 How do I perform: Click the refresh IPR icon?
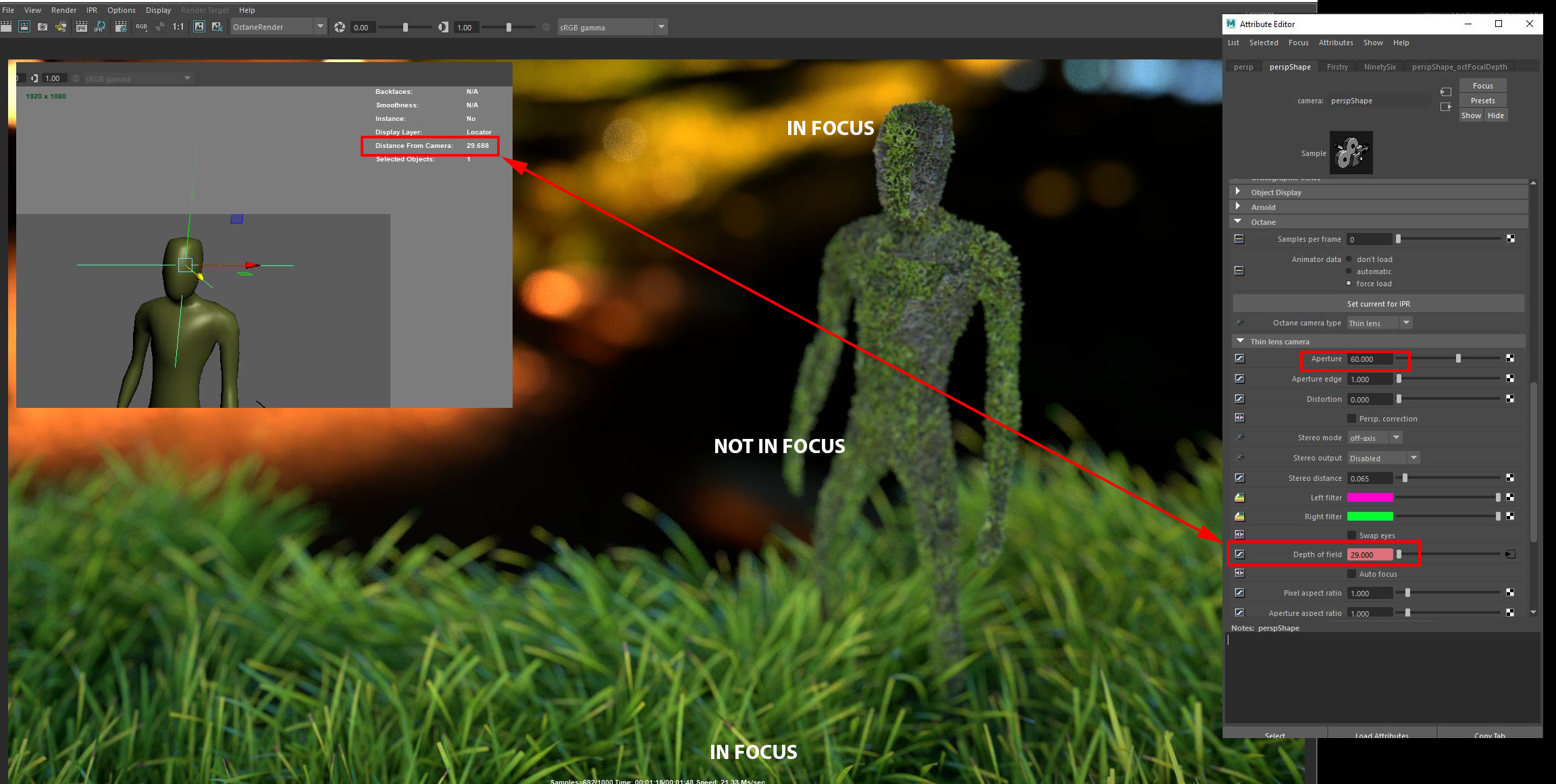coord(100,27)
